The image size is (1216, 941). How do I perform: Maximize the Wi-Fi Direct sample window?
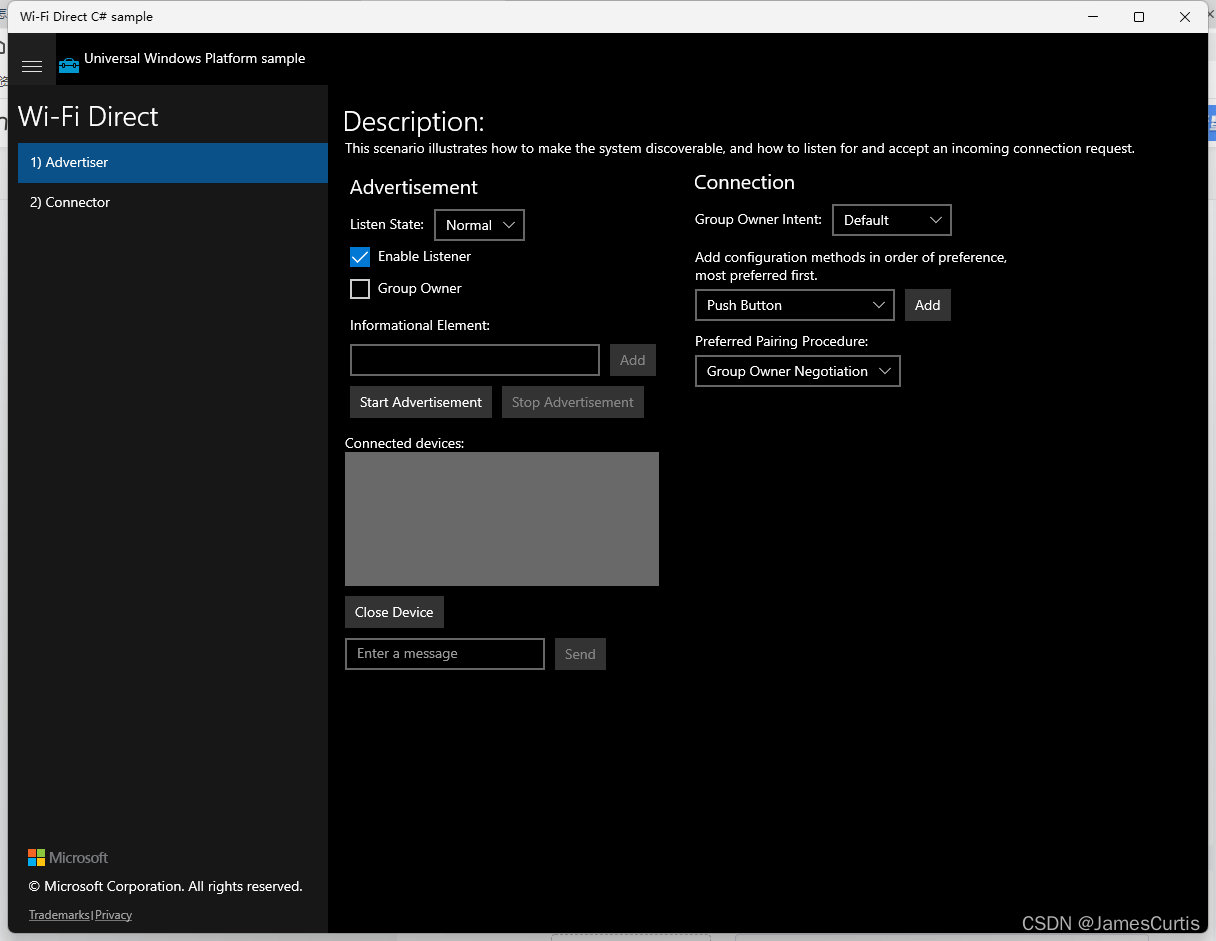pos(1139,17)
